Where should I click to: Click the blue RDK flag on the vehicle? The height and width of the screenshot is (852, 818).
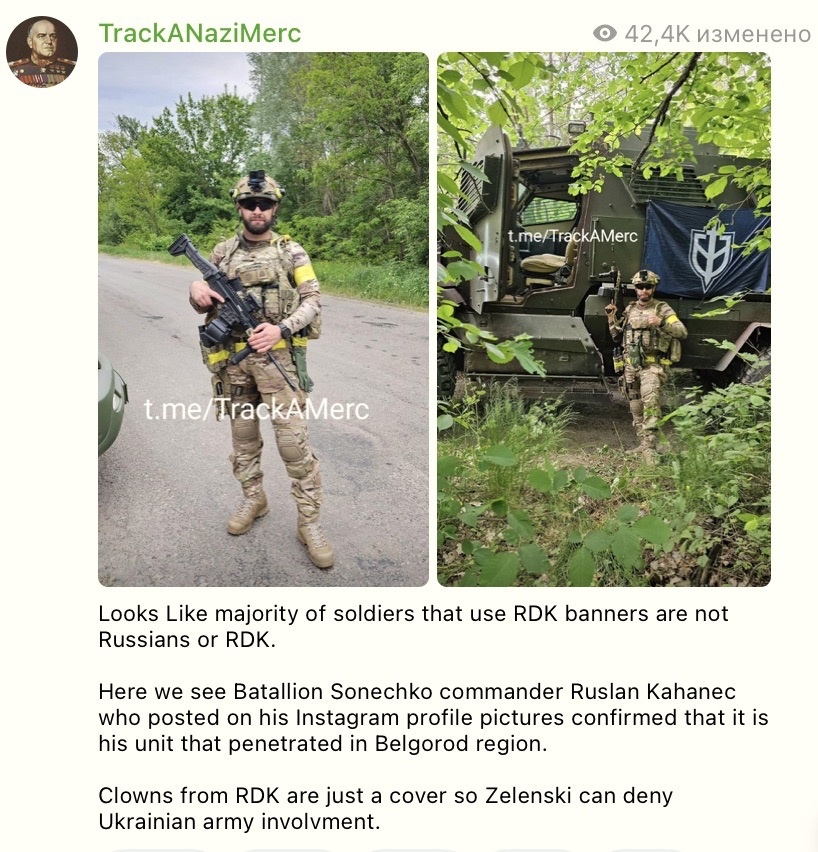point(707,249)
